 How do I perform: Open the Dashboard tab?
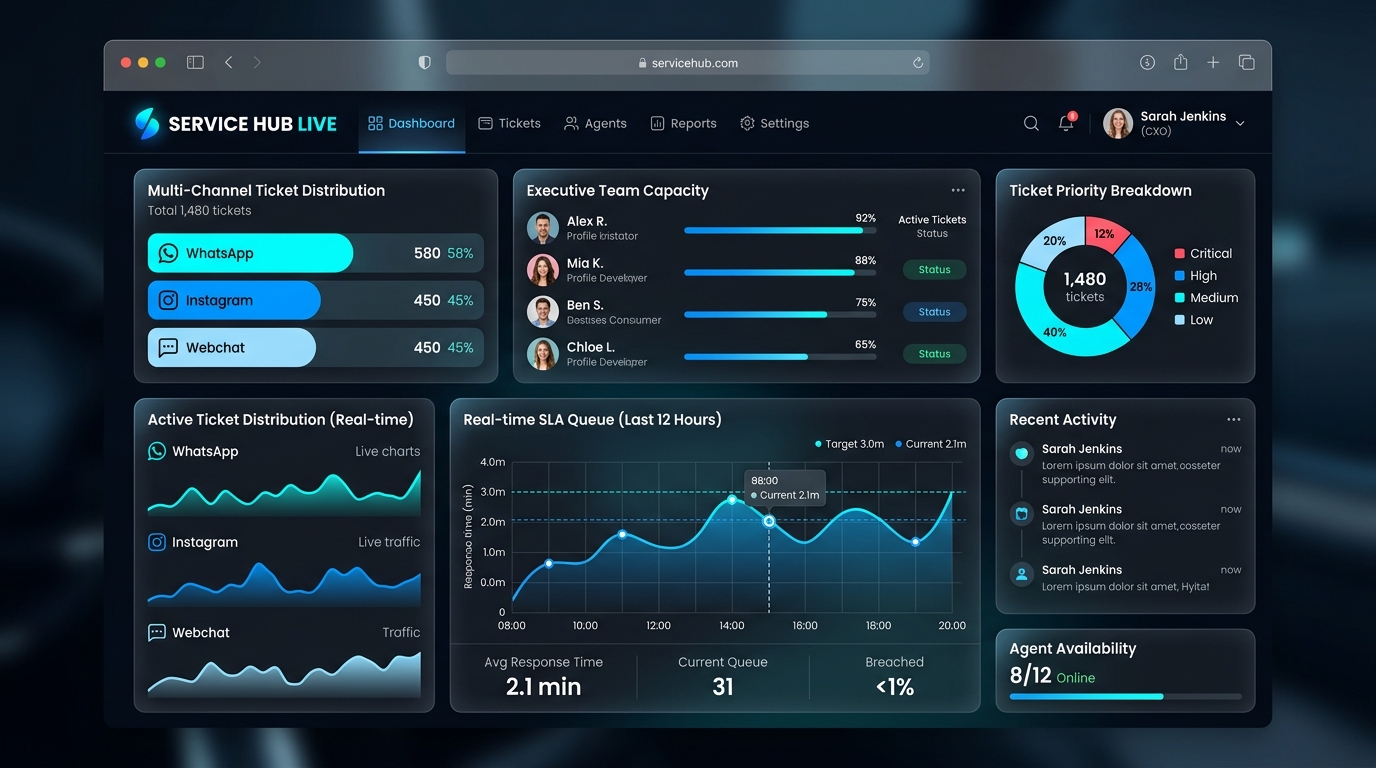pos(411,123)
